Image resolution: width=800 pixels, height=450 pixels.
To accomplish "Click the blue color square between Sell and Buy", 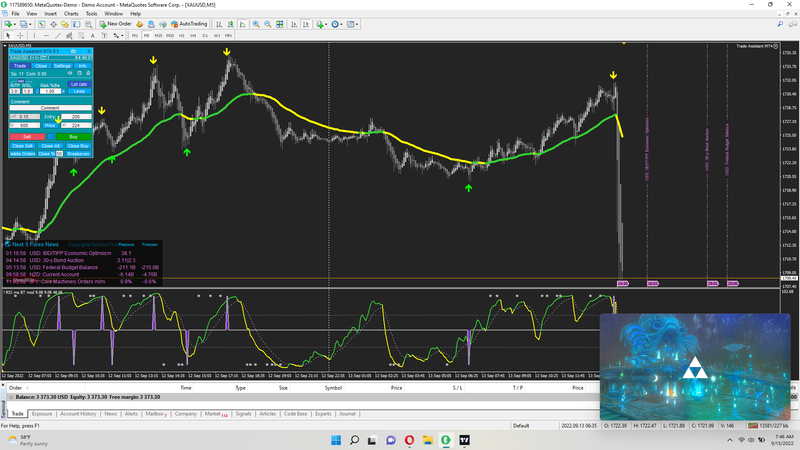I will pyautogui.click(x=49, y=136).
